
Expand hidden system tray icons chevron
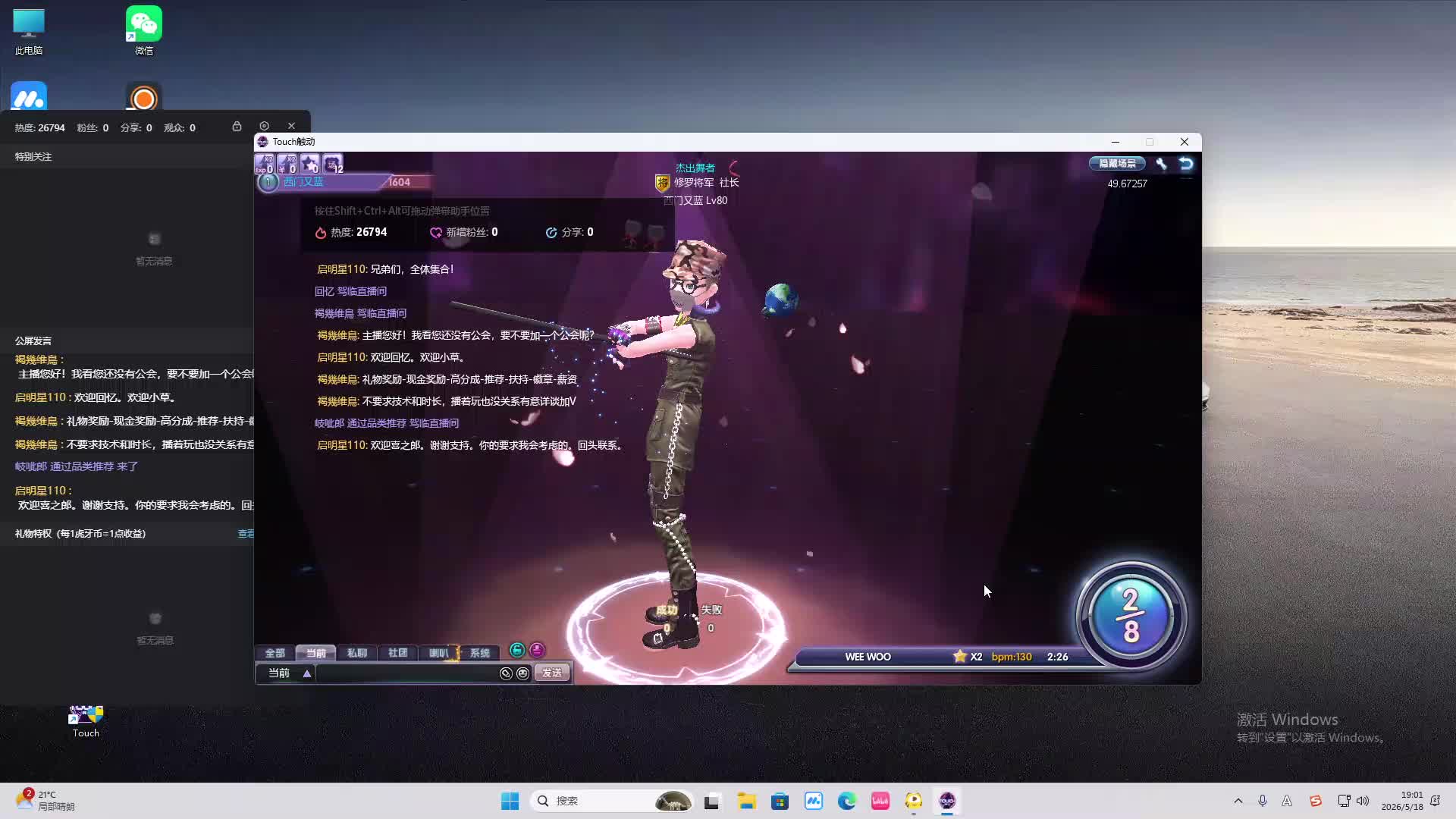(x=1238, y=801)
